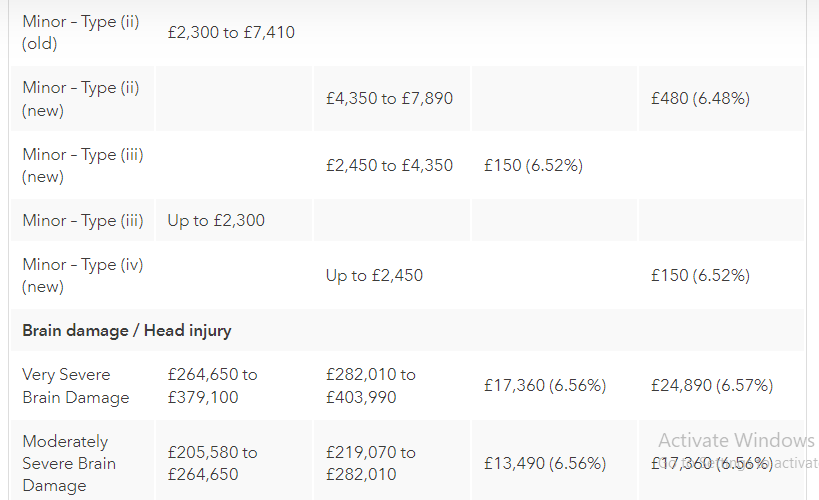This screenshot has width=819, height=500.
Task: Select the "Up to £2,300" cell
Action: 216,220
